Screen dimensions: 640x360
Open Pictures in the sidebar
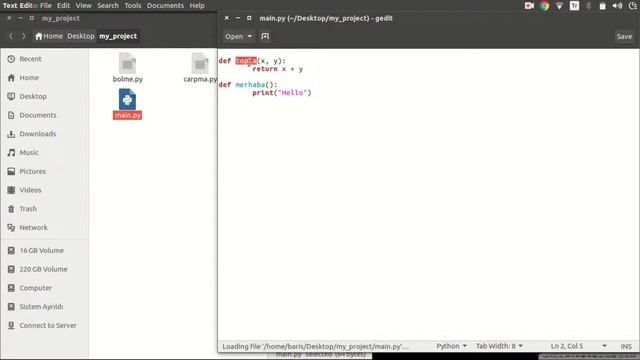click(x=32, y=171)
